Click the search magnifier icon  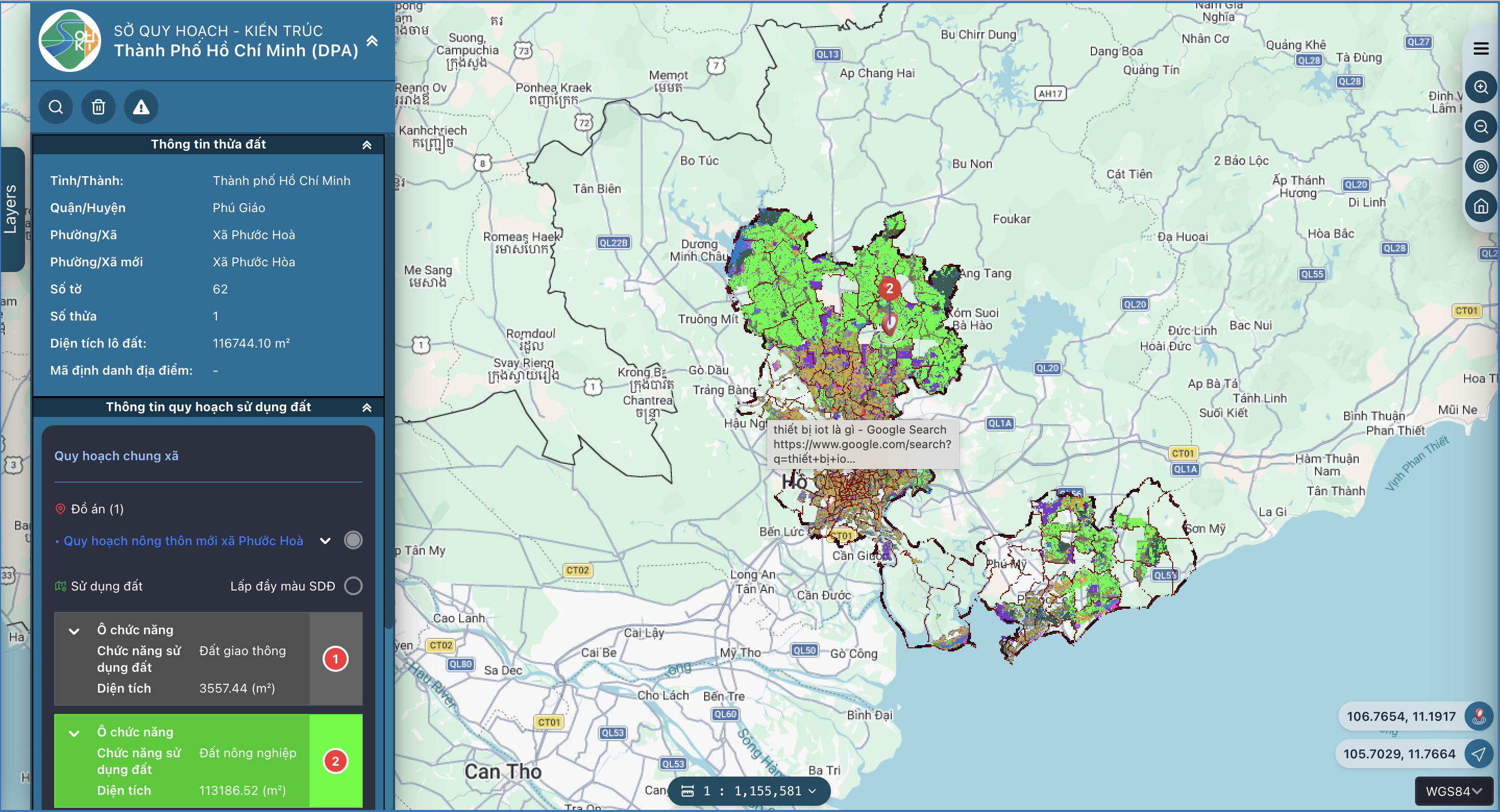pyautogui.click(x=56, y=107)
